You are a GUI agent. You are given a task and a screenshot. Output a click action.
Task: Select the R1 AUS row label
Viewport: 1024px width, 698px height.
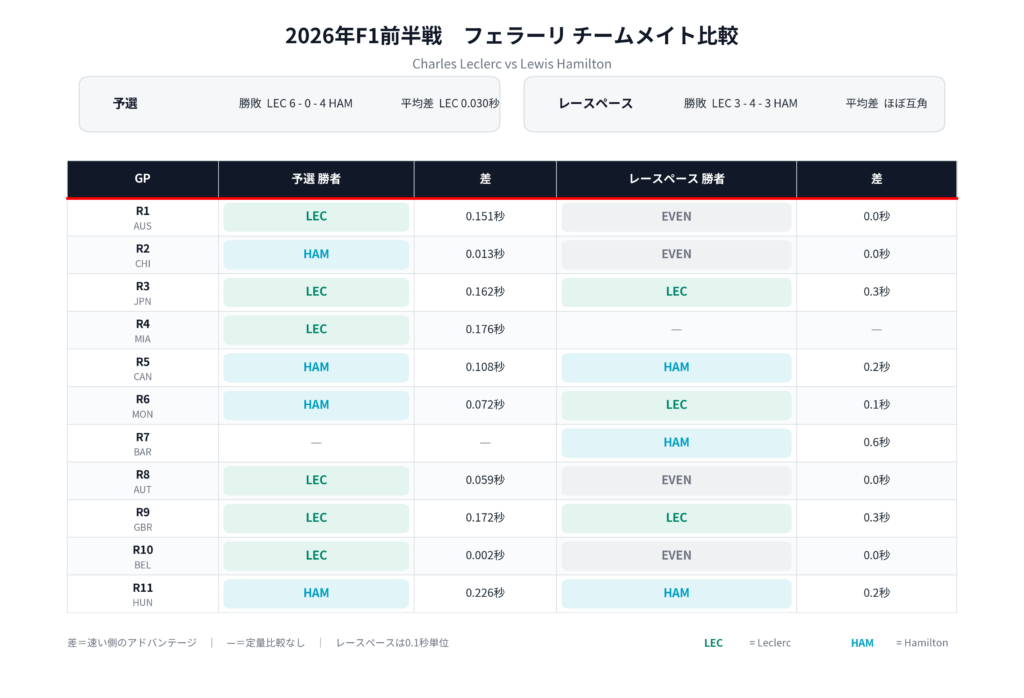tap(142, 218)
